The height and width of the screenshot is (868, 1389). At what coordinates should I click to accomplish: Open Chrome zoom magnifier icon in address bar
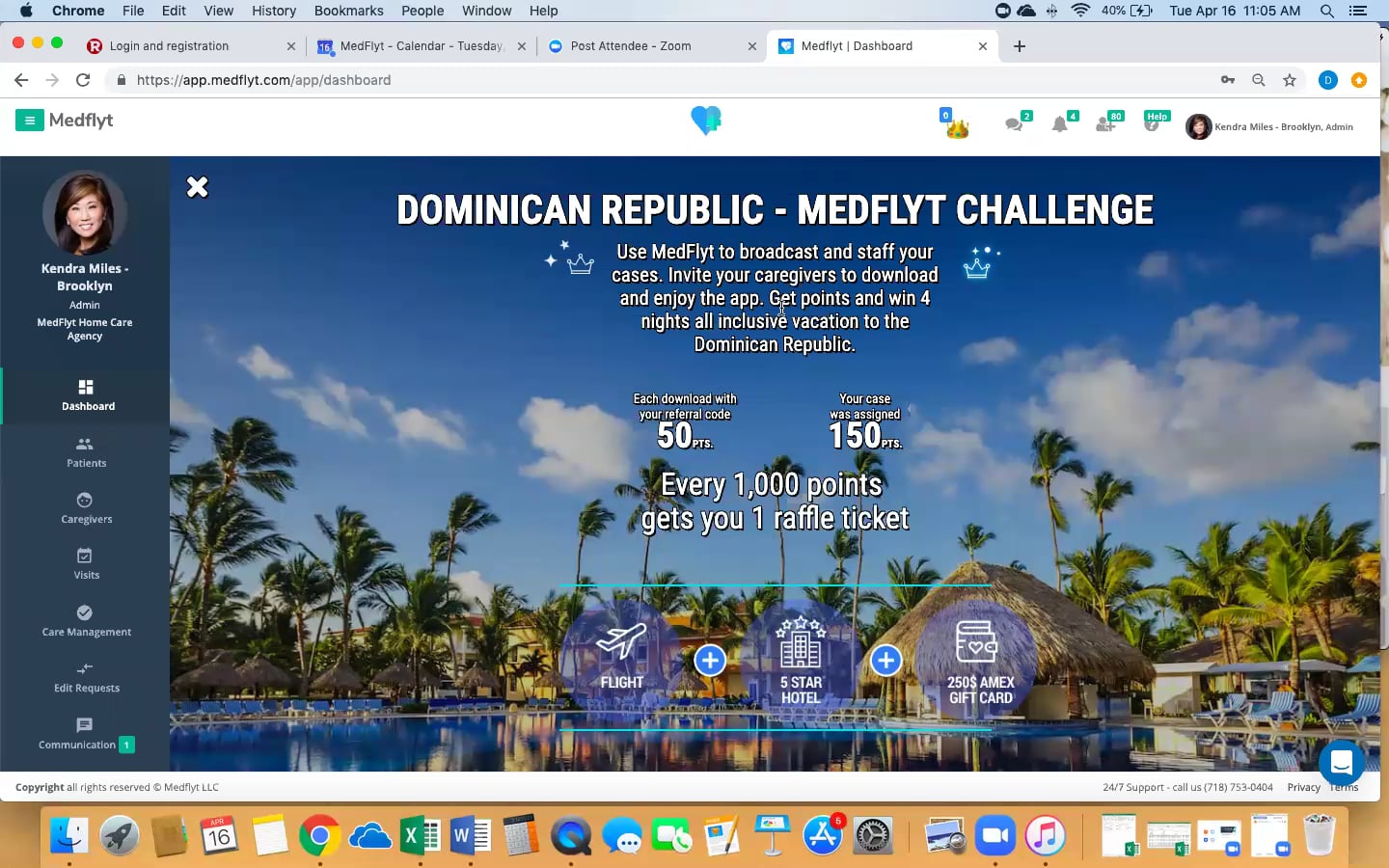pyautogui.click(x=1259, y=80)
